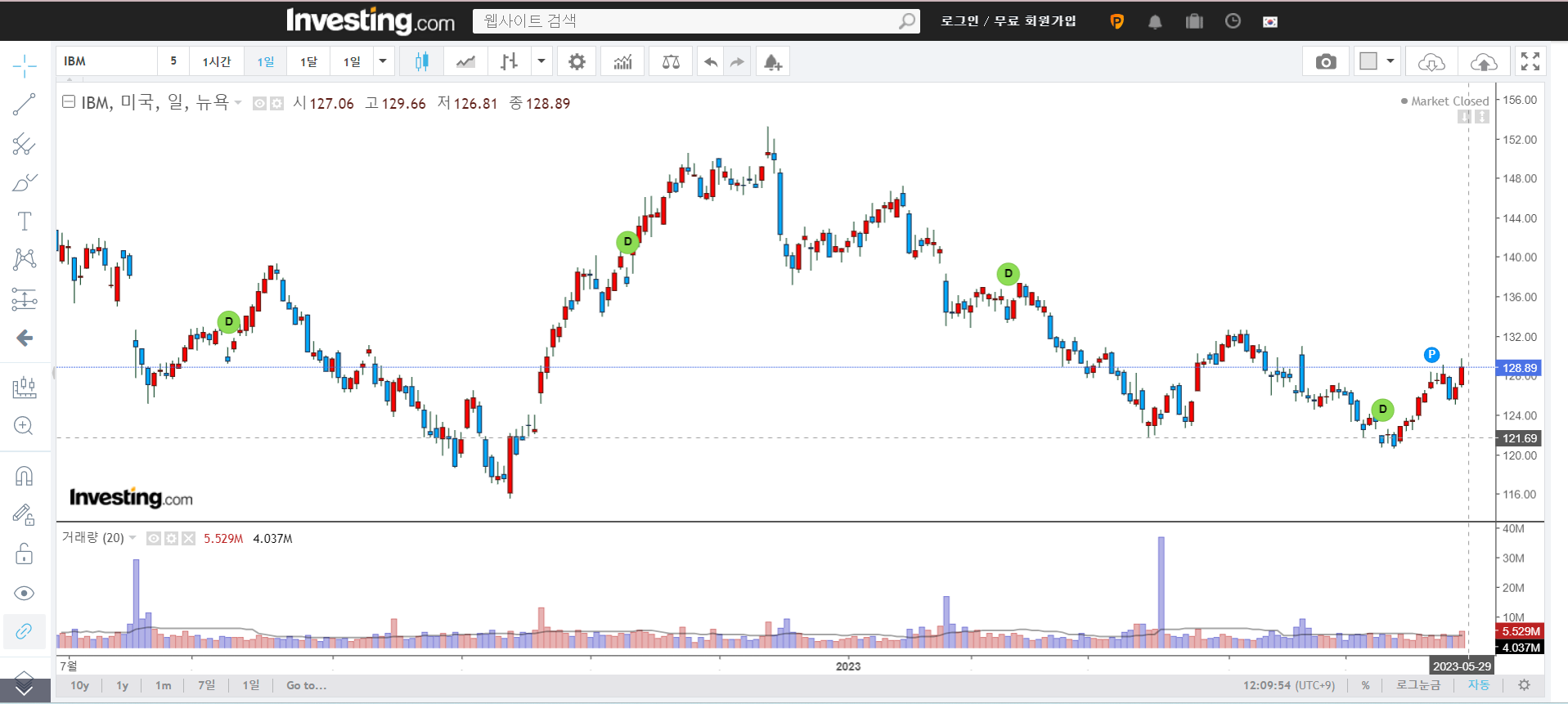Take a chart snapshot with camera
Image resolution: width=1568 pixels, height=704 pixels.
(x=1326, y=61)
